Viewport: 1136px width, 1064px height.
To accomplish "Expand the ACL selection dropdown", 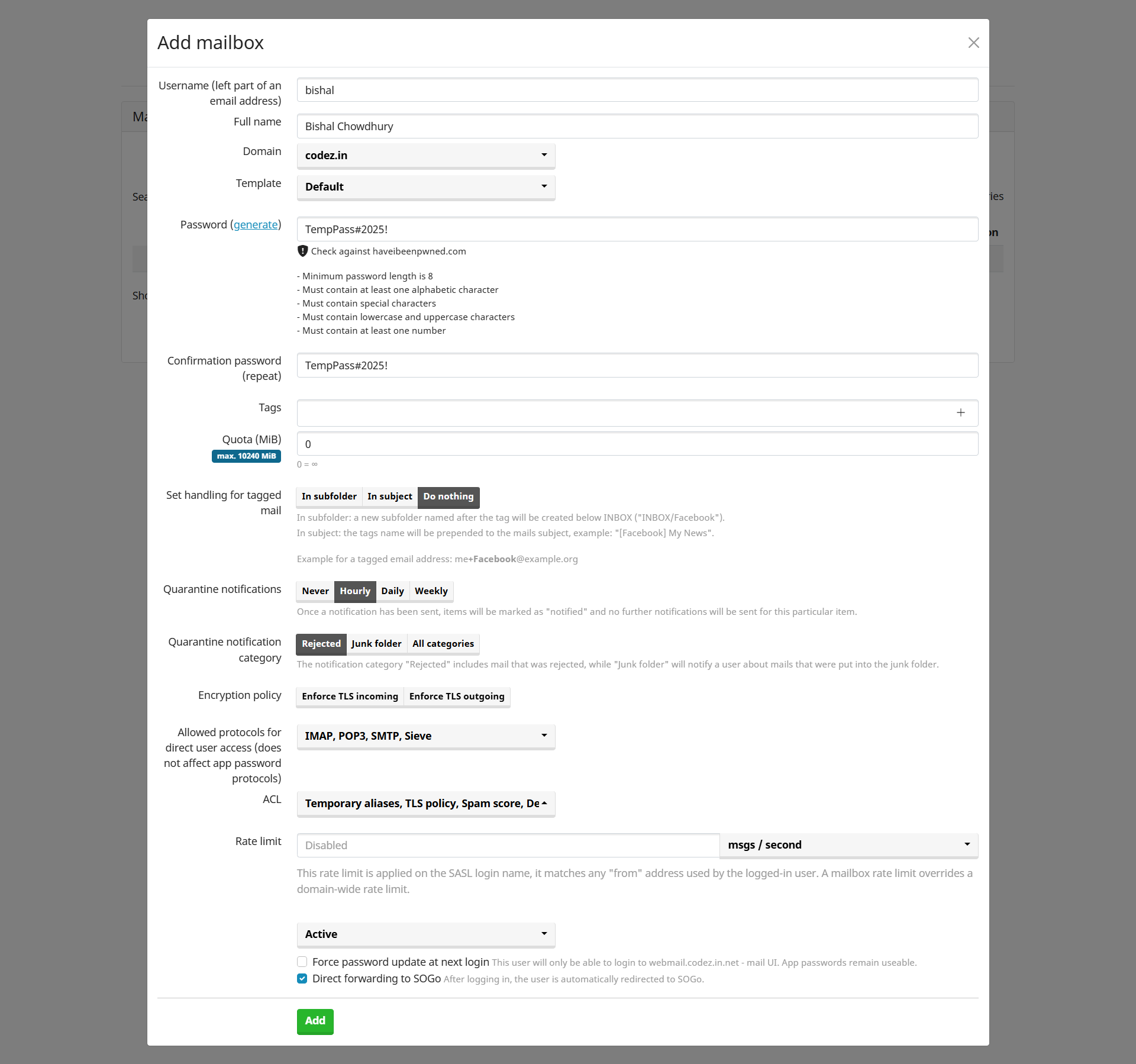I will point(425,804).
